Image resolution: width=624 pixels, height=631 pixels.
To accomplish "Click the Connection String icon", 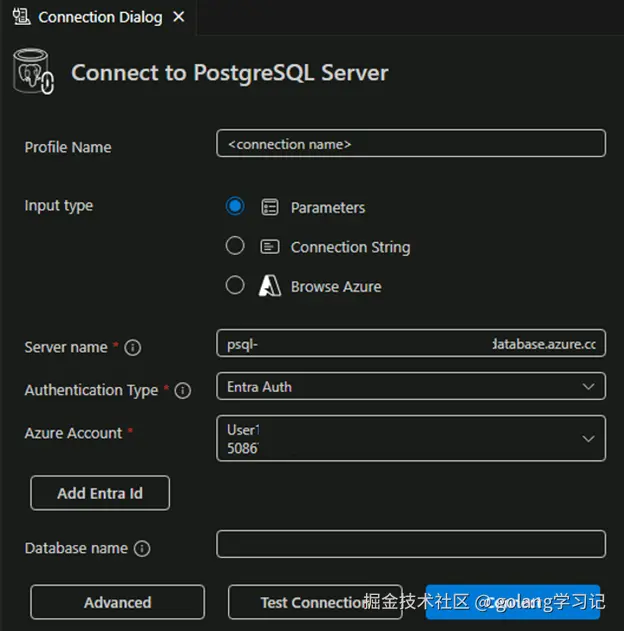I will tap(269, 246).
